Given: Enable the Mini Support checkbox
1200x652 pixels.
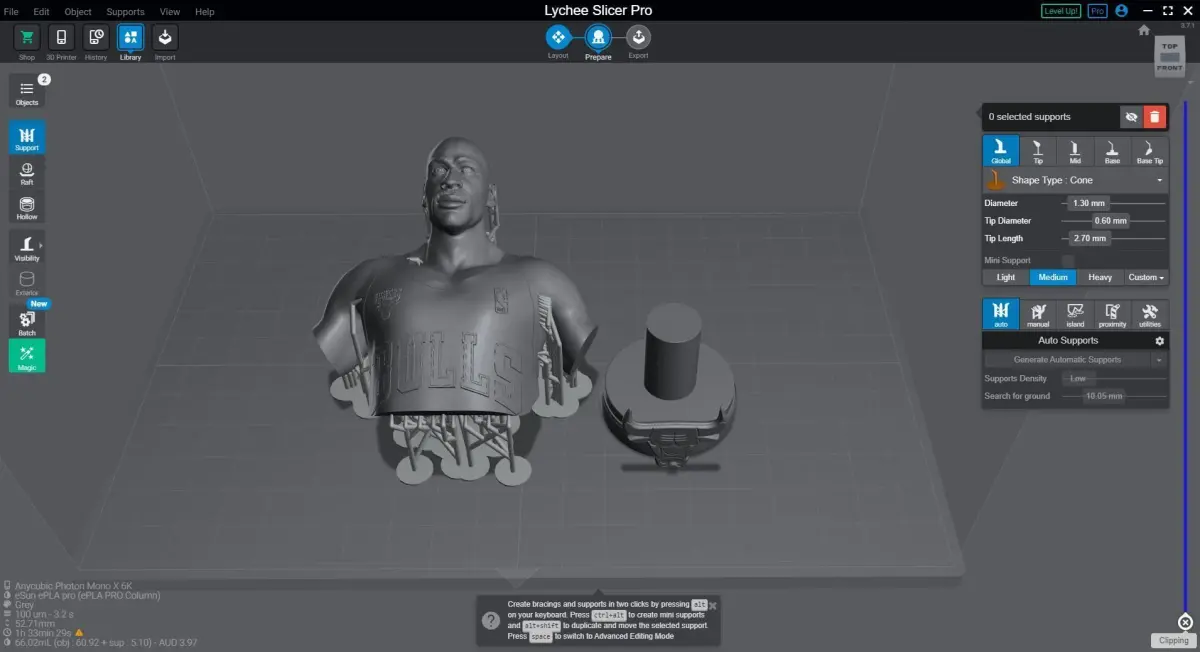Looking at the screenshot, I should [1068, 260].
